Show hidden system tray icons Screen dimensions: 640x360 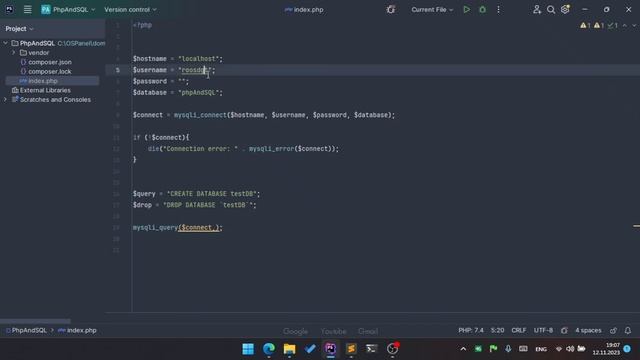463,349
